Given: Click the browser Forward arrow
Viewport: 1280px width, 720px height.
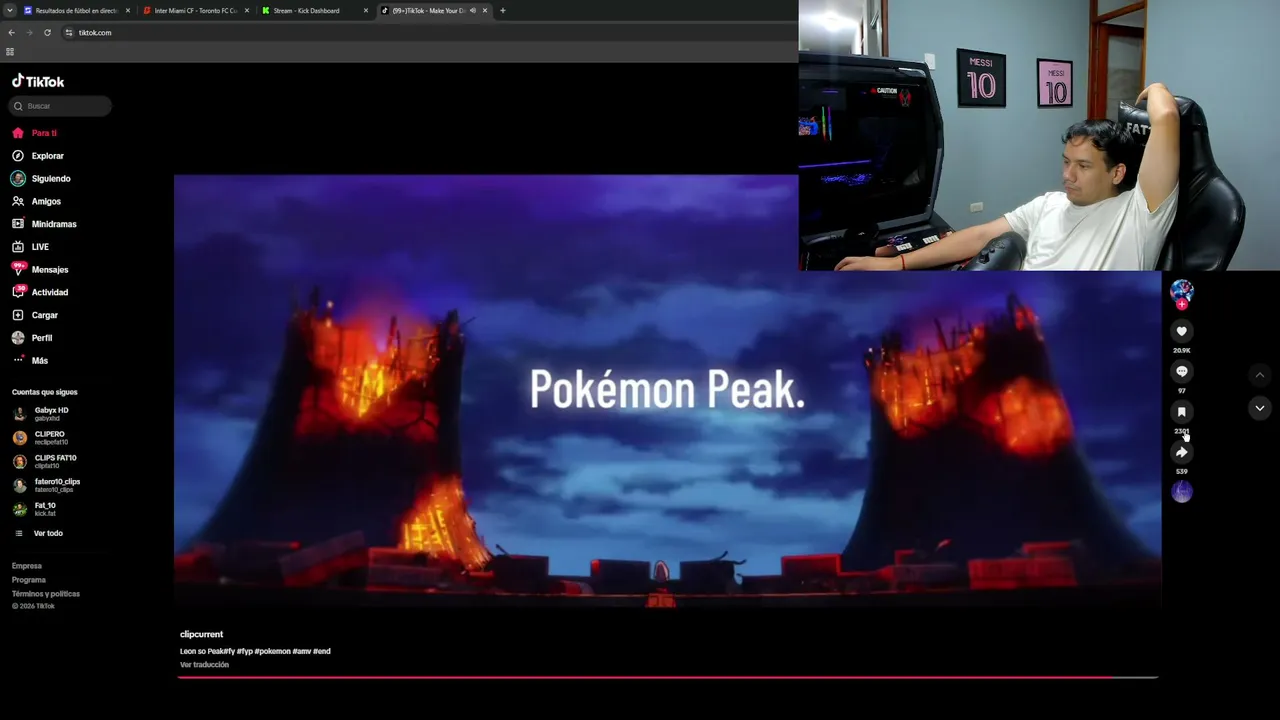Looking at the screenshot, I should click(x=29, y=32).
